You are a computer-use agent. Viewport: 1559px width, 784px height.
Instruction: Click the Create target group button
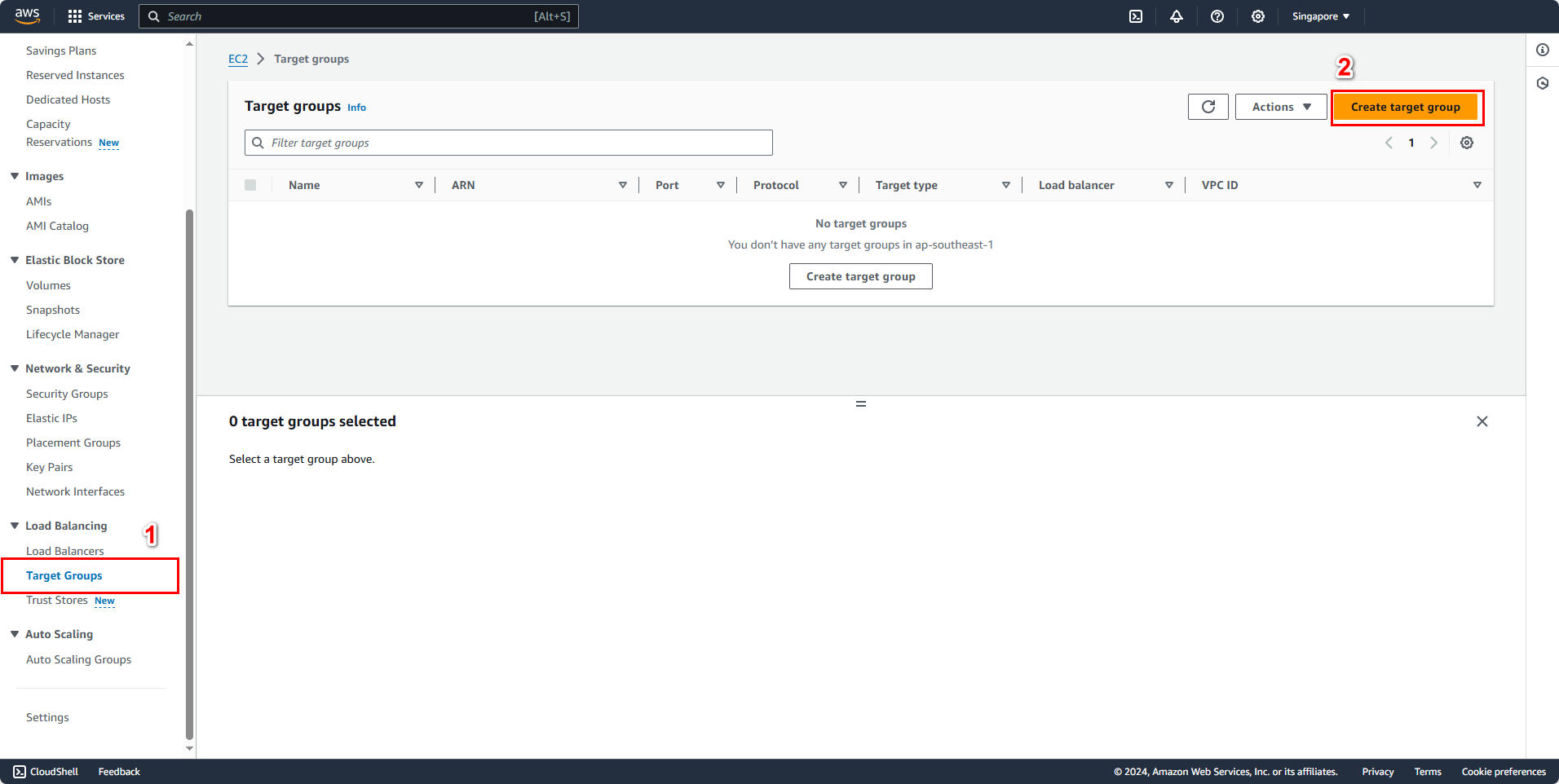pyautogui.click(x=1406, y=106)
